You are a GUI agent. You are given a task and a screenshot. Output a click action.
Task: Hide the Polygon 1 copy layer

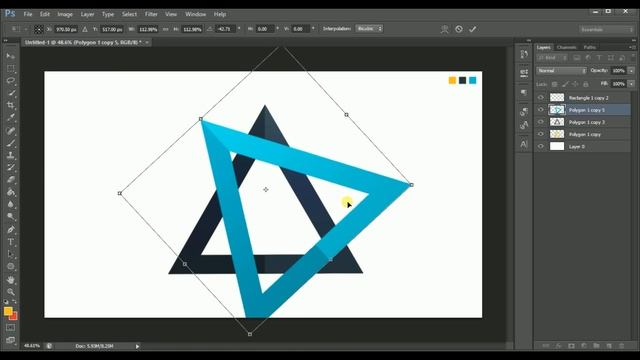[541, 134]
